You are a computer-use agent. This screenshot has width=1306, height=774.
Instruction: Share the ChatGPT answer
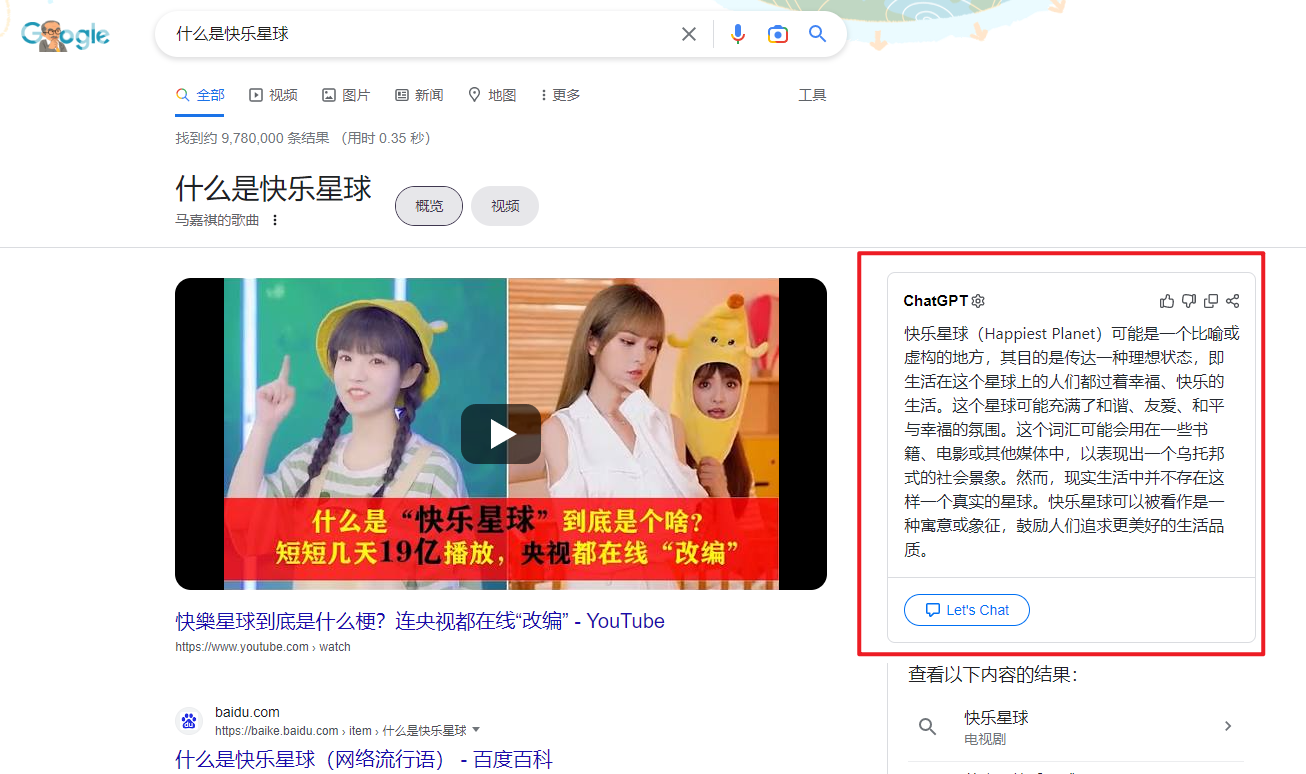1233,301
